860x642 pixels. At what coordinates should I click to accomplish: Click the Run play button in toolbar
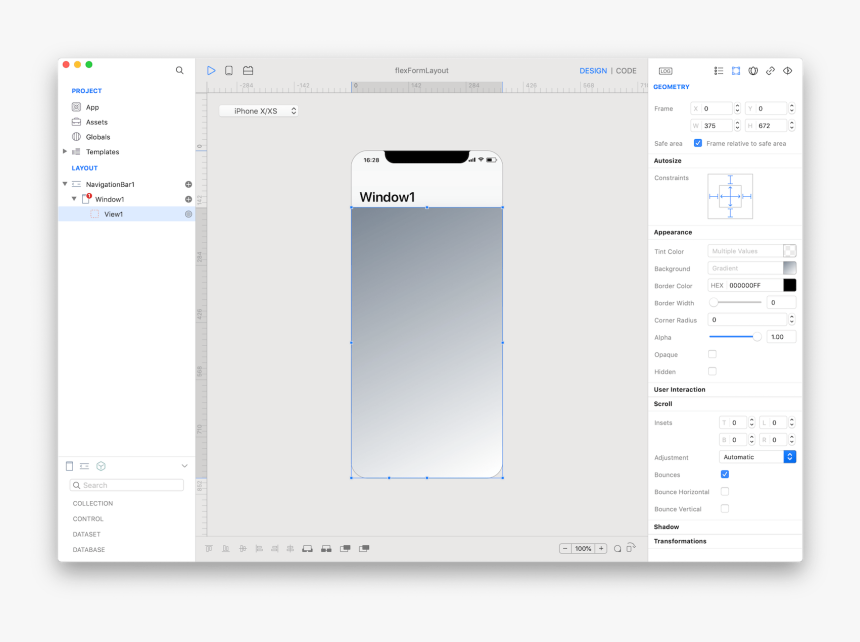pos(211,71)
